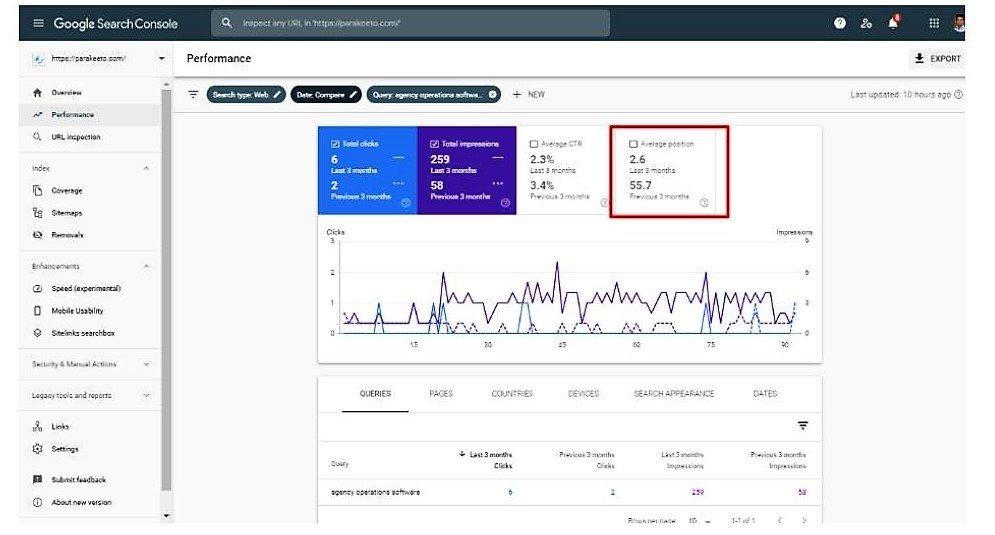Click the Coverage pages icon
Image resolution: width=995 pixels, height=535 pixels.
coord(37,190)
